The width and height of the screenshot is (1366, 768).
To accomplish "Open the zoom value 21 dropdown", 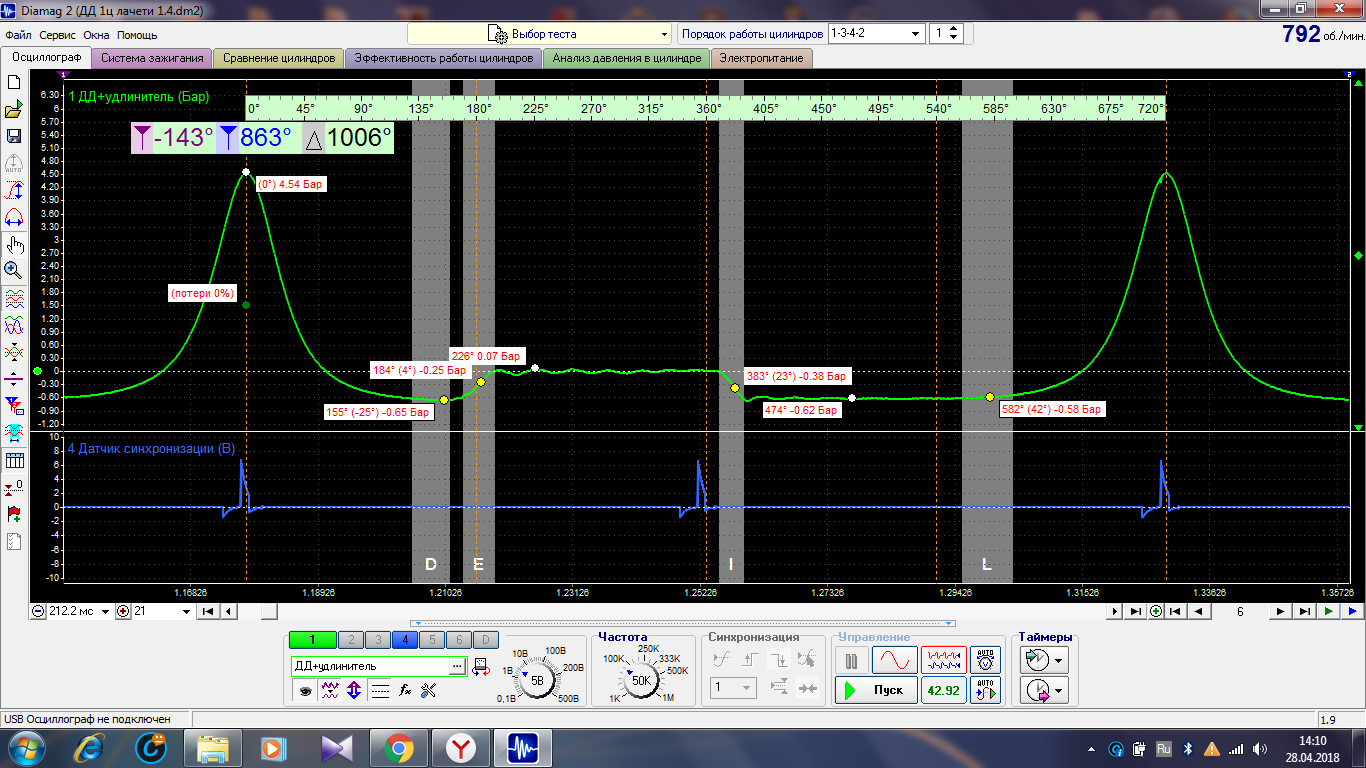I will (x=186, y=611).
